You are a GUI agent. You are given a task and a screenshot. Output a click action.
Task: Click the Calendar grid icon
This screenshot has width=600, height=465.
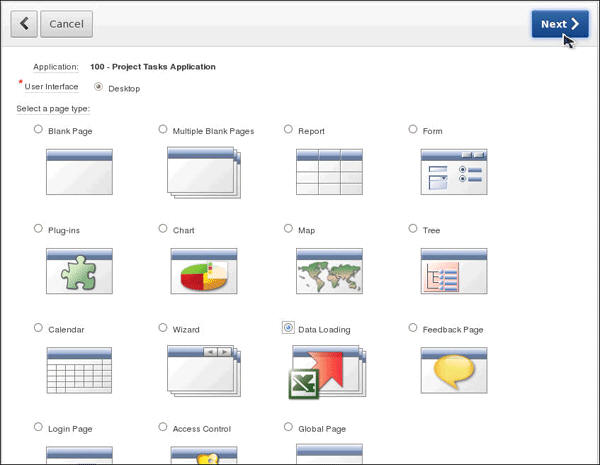click(79, 370)
